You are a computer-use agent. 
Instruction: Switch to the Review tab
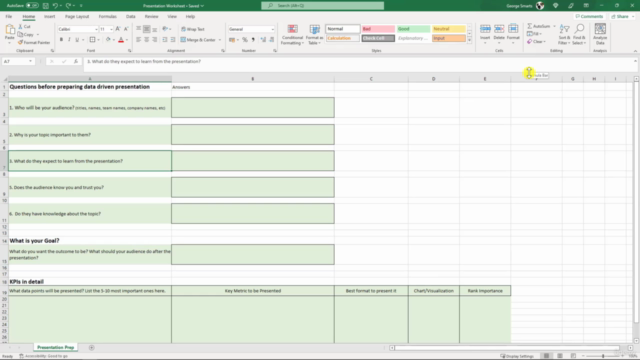[151, 17]
